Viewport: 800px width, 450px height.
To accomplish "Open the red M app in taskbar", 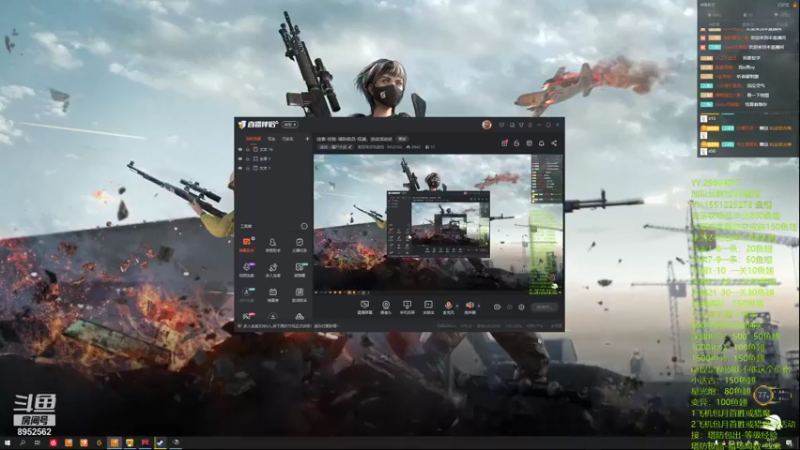I will [x=145, y=443].
